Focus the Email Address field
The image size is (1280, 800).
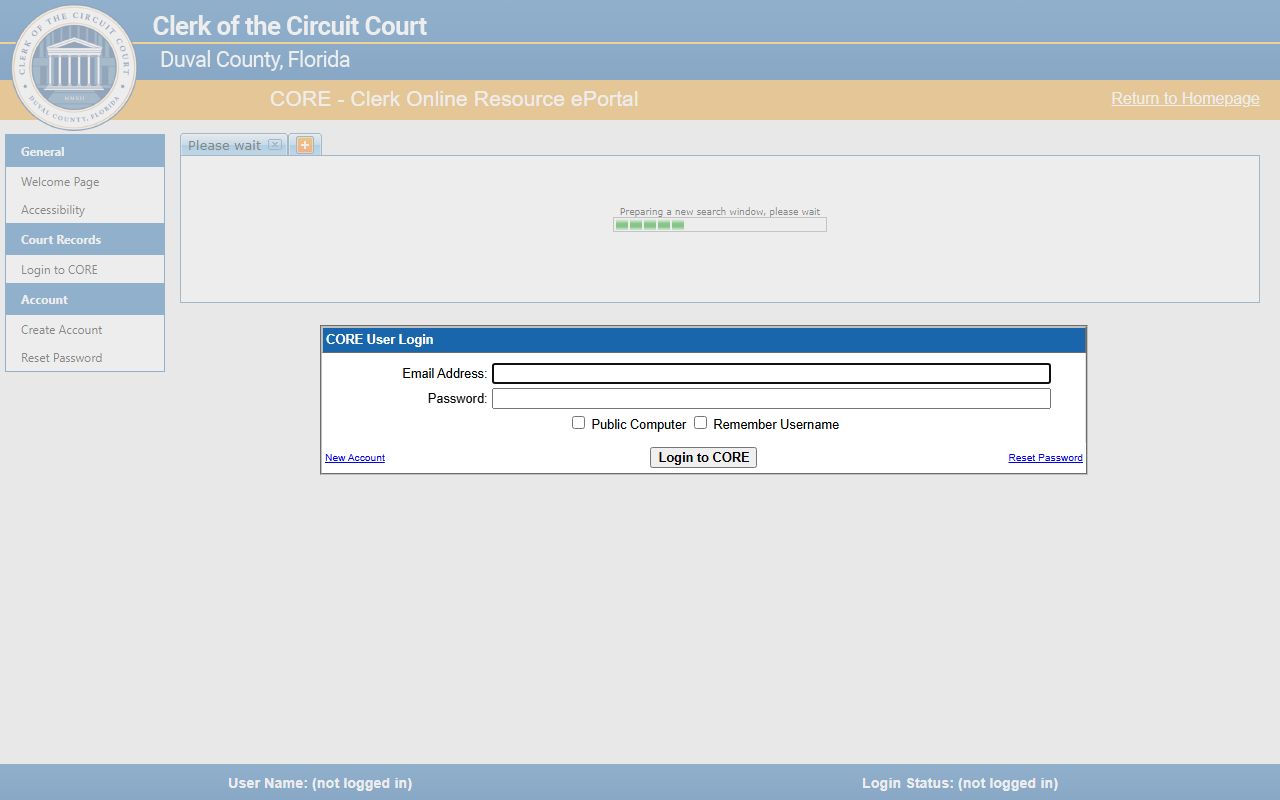771,373
